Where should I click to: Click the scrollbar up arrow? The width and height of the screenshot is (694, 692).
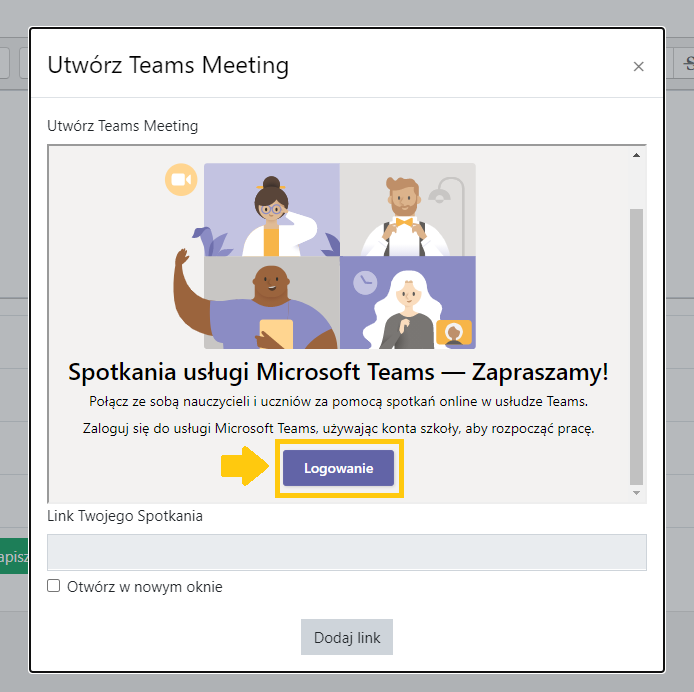pyautogui.click(x=636, y=155)
